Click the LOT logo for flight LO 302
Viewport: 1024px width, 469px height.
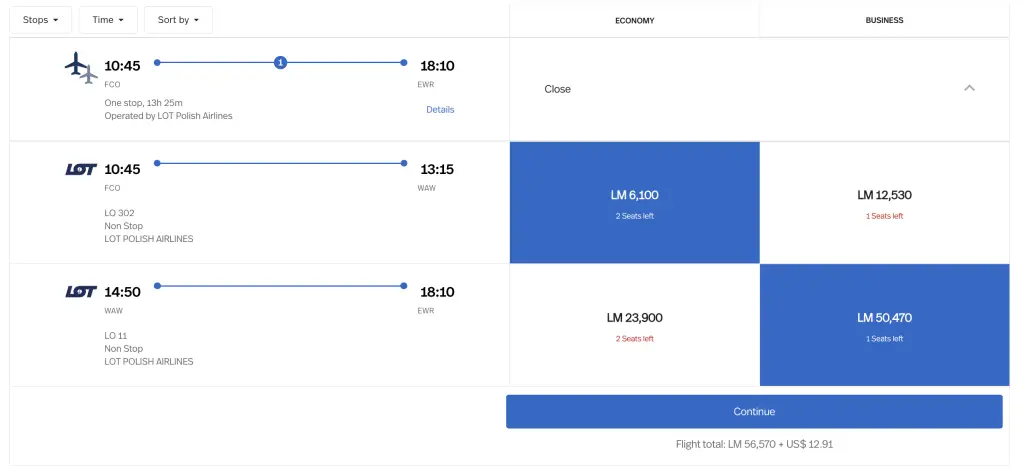pyautogui.click(x=80, y=169)
